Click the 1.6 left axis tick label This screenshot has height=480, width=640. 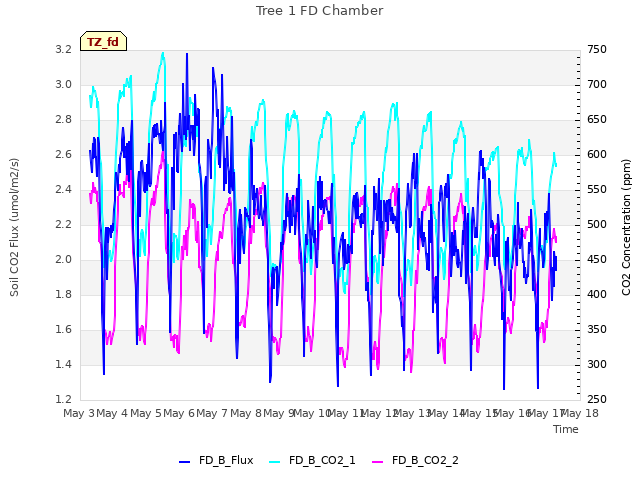point(63,329)
